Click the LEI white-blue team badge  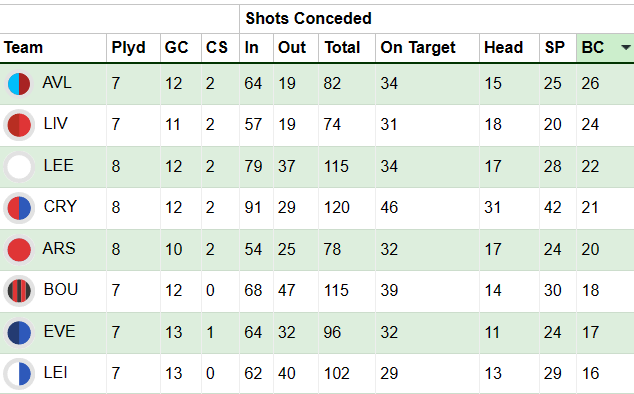tap(19, 374)
